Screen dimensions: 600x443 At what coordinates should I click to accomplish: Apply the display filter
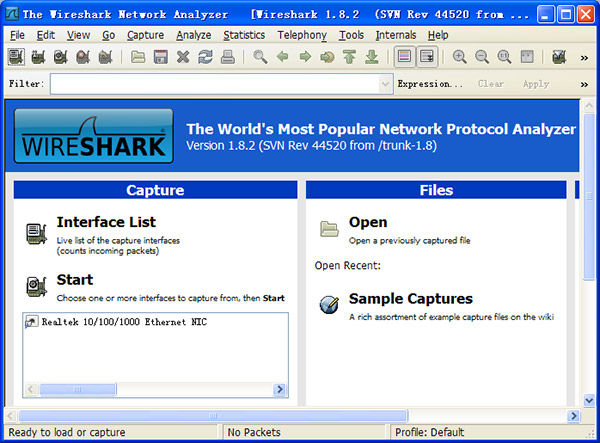point(536,84)
